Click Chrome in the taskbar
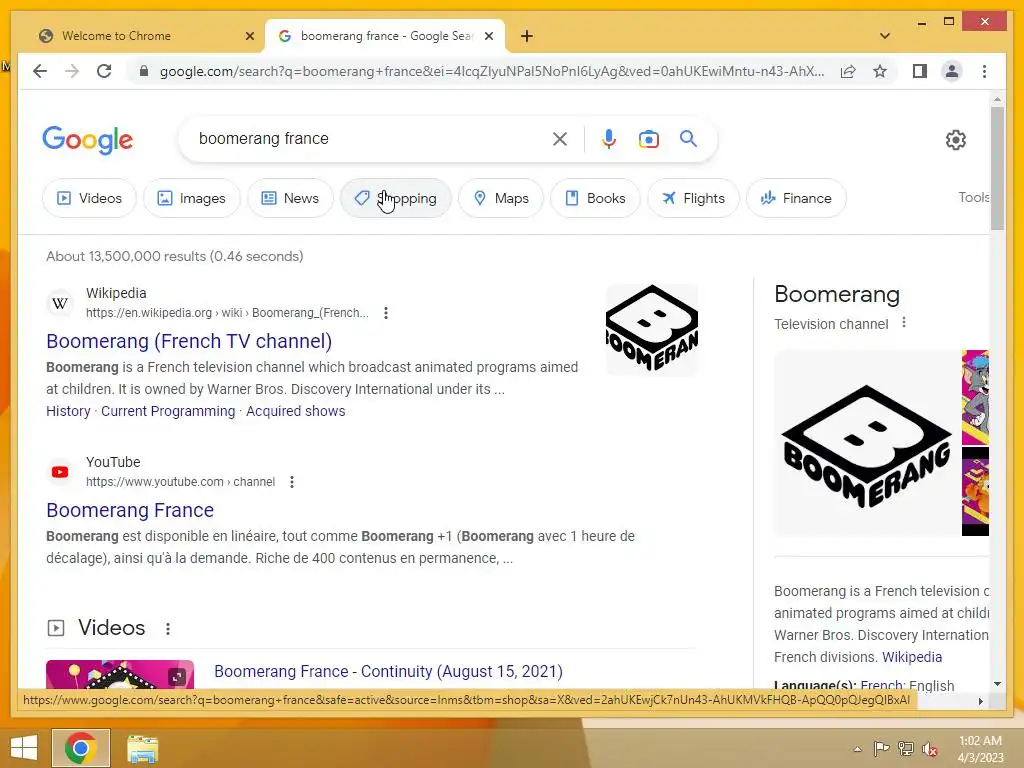The height and width of the screenshot is (768, 1024). pyautogui.click(x=81, y=748)
